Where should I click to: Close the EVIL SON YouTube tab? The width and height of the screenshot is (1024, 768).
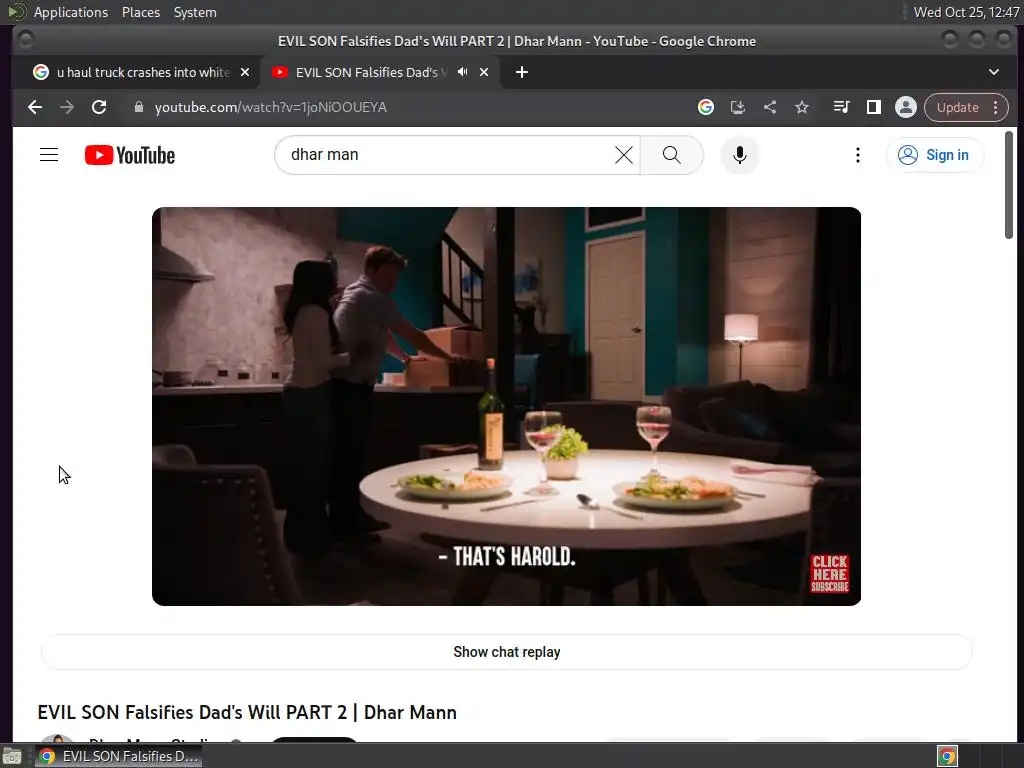coord(484,72)
